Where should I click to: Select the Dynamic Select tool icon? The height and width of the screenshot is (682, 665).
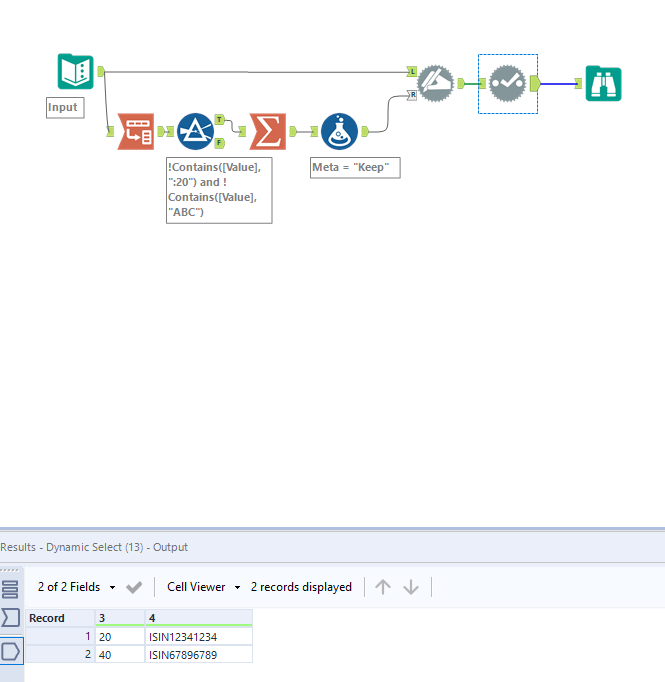click(507, 84)
